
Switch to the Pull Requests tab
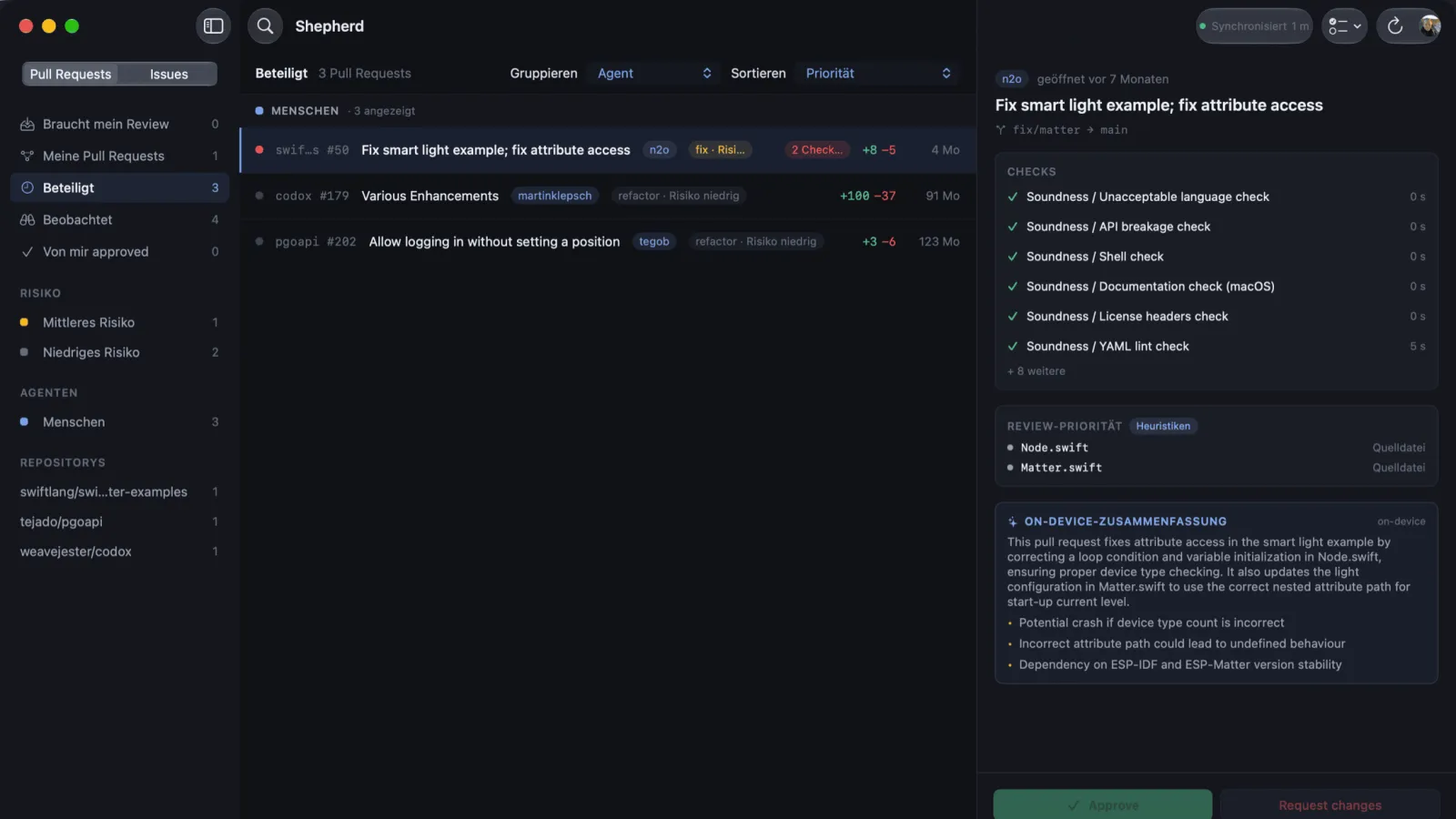[x=71, y=74]
